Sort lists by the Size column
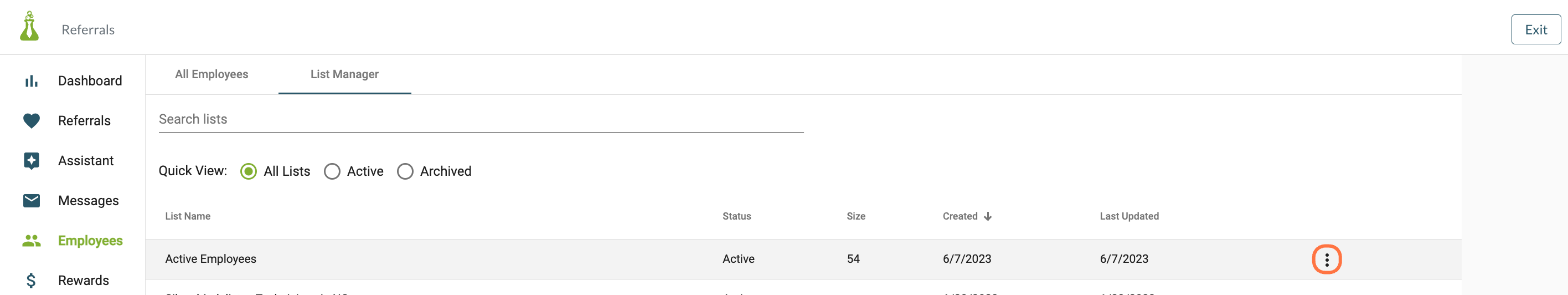Image resolution: width=1568 pixels, height=295 pixels. 855,216
